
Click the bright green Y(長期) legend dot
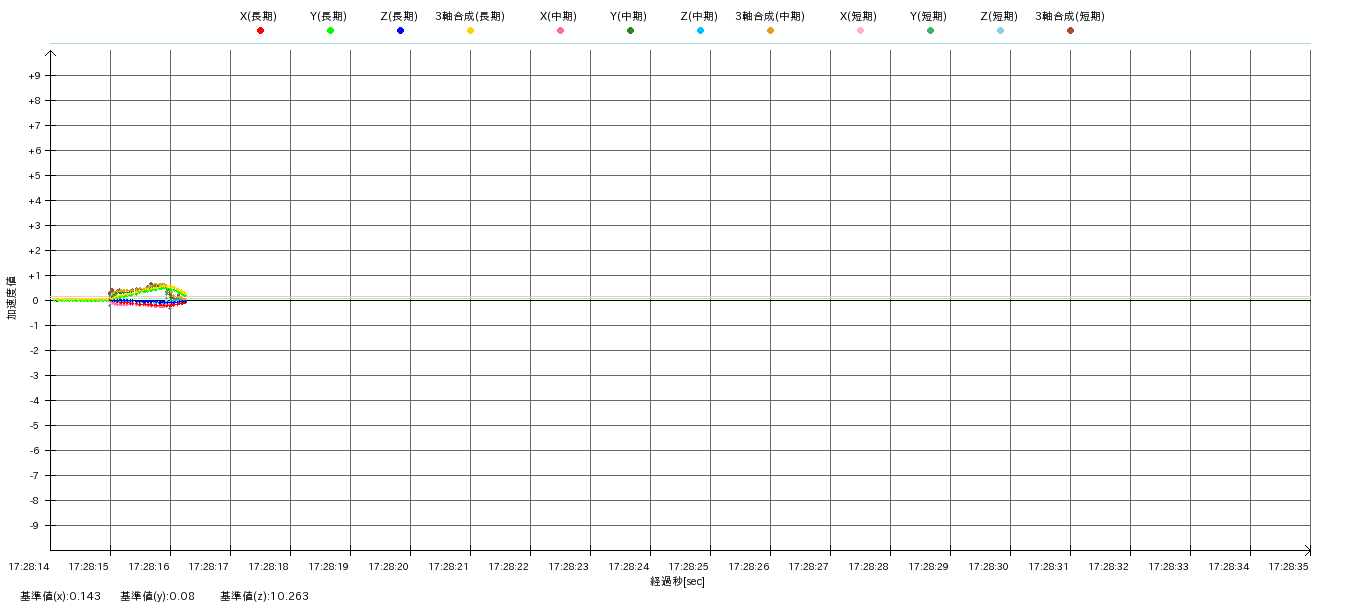(330, 31)
